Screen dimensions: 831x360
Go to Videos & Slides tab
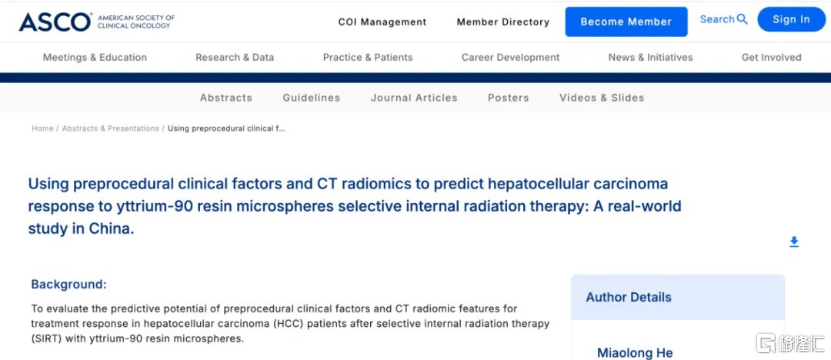point(602,98)
